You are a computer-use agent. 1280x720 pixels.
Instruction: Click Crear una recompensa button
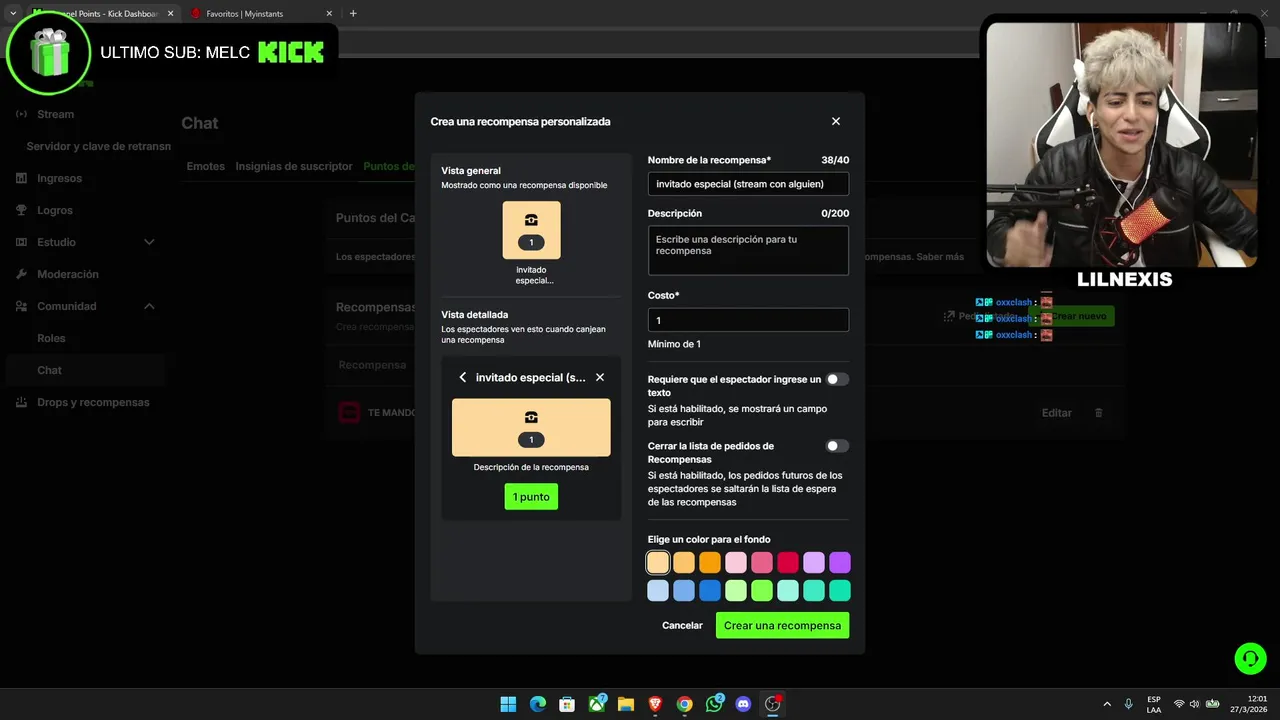(x=782, y=625)
